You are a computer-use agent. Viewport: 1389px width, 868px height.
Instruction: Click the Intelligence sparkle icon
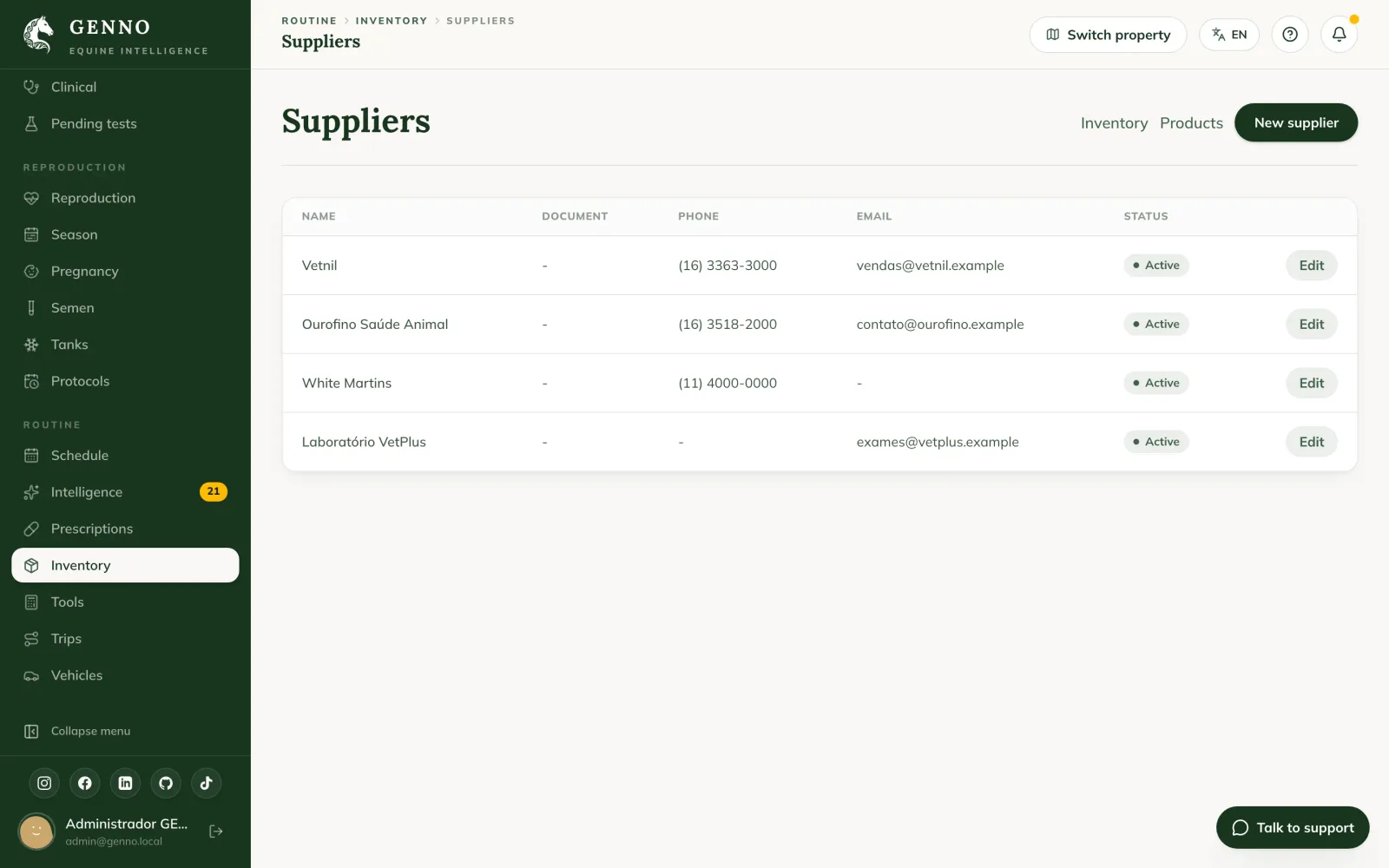coord(31,492)
